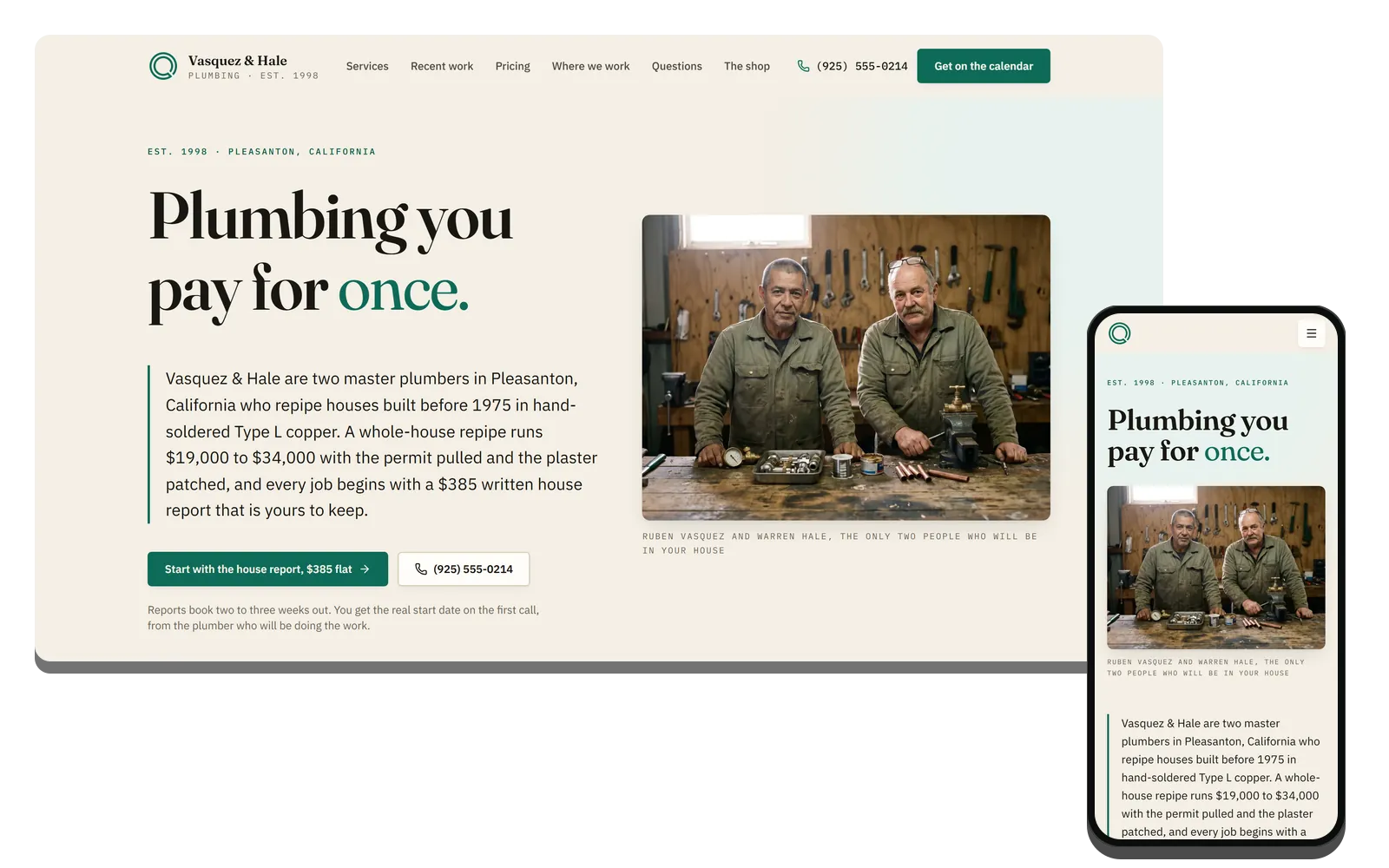Click the Vasquez & Hale brand name
Image resolution: width=1389 pixels, height=868 pixels.
tap(238, 61)
